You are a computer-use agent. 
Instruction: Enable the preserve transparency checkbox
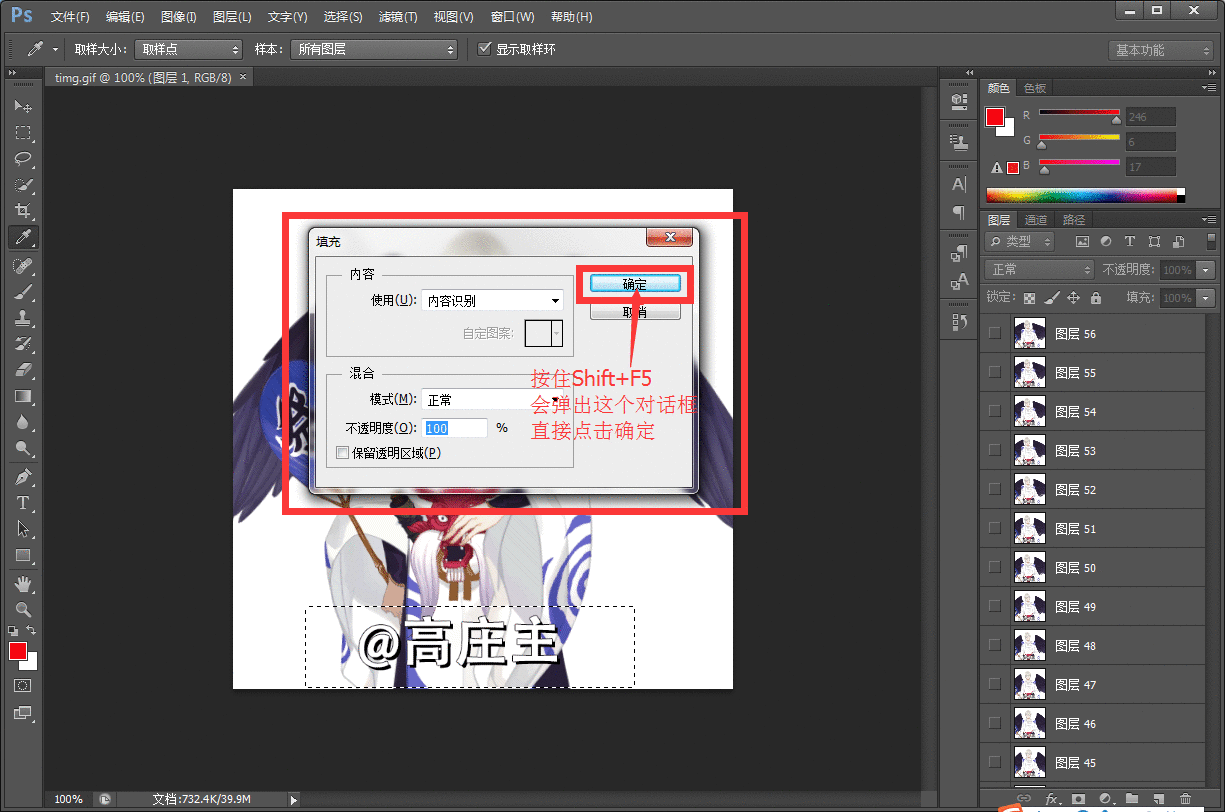343,453
